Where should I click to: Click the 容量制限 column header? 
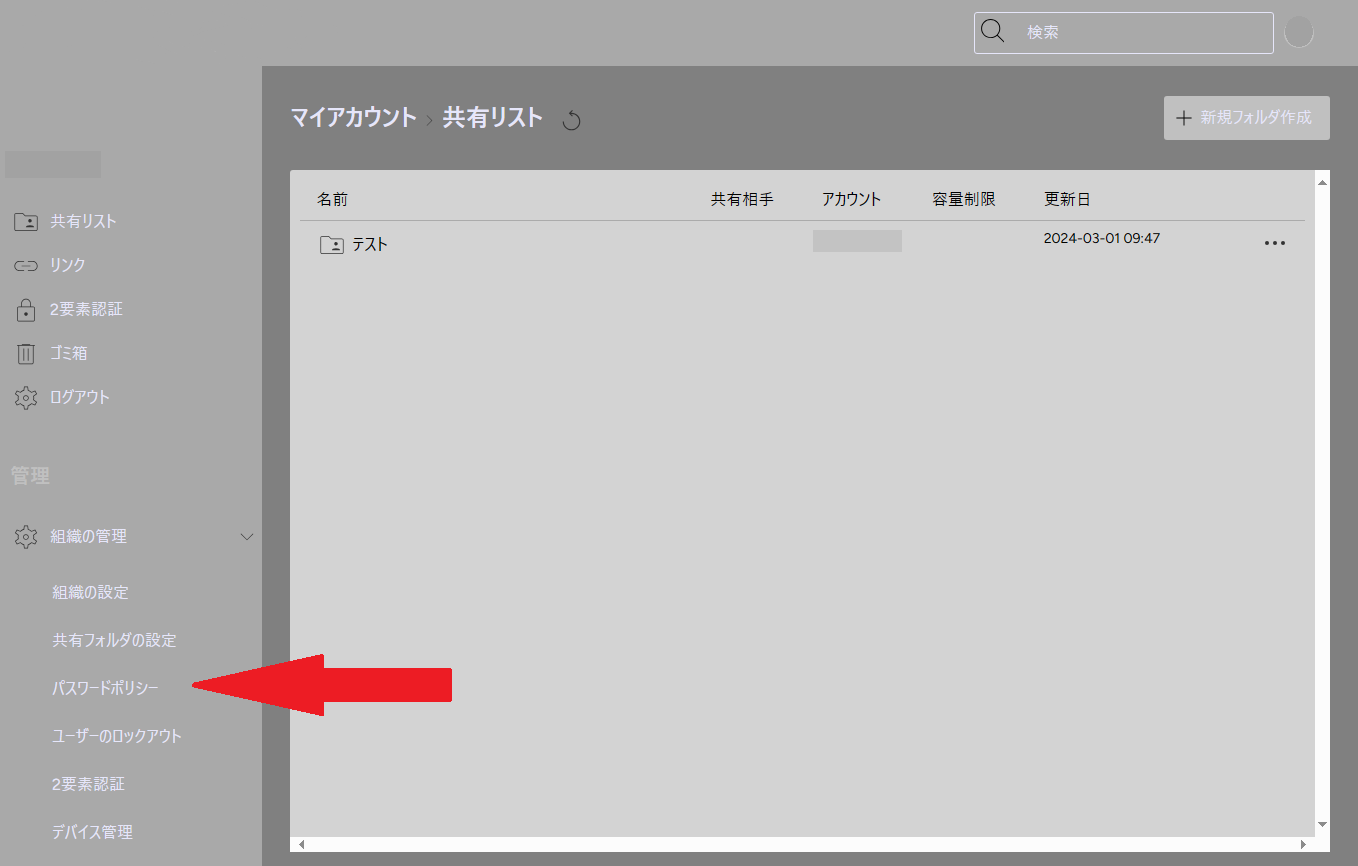(964, 199)
